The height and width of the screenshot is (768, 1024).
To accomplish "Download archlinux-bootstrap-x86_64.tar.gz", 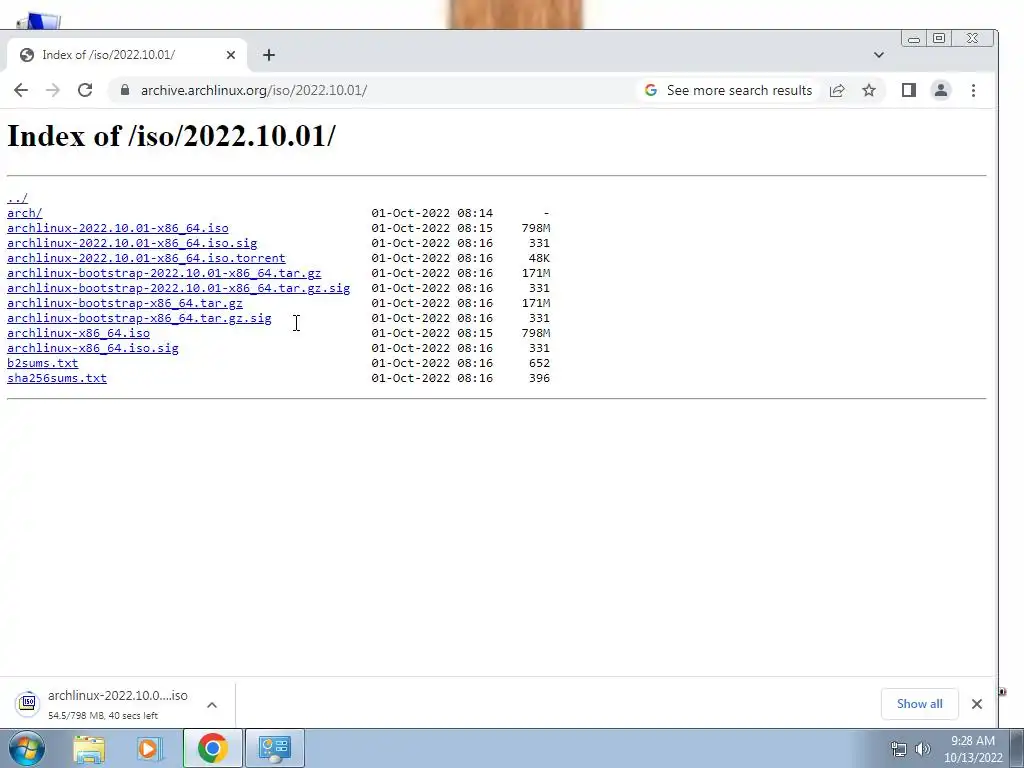I will pyautogui.click(x=125, y=303).
